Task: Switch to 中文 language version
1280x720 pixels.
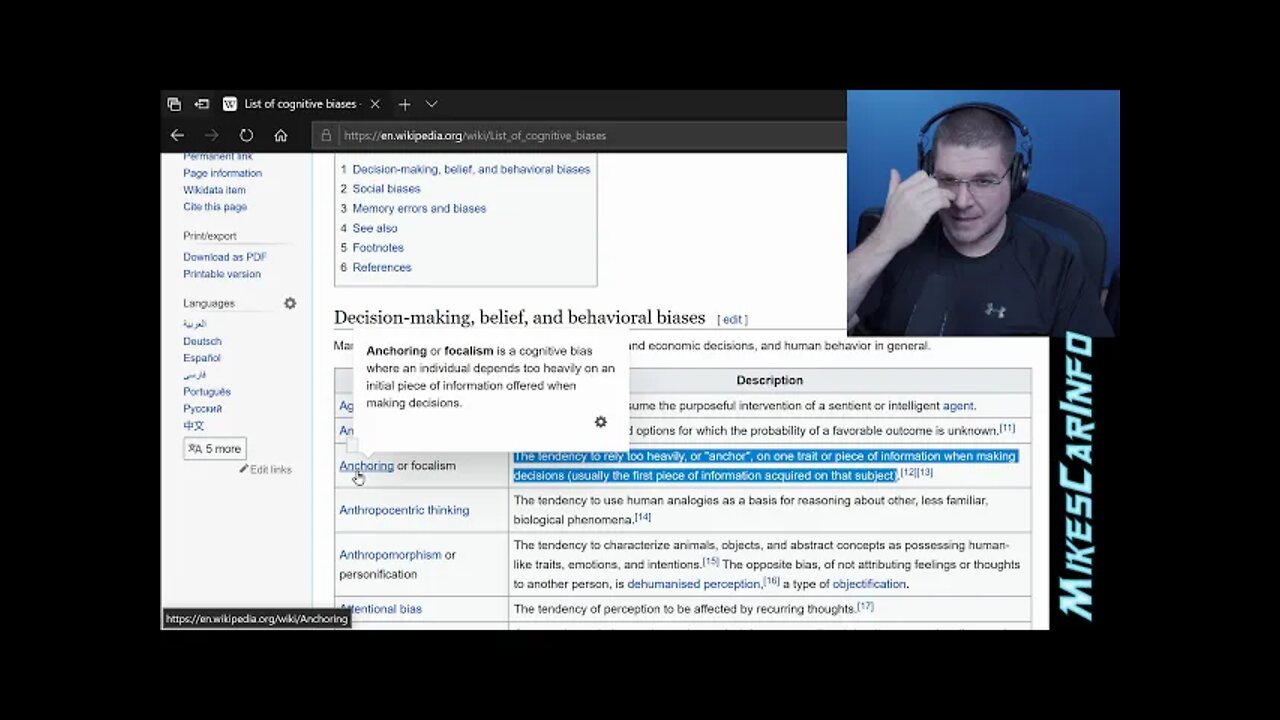Action: coord(194,426)
